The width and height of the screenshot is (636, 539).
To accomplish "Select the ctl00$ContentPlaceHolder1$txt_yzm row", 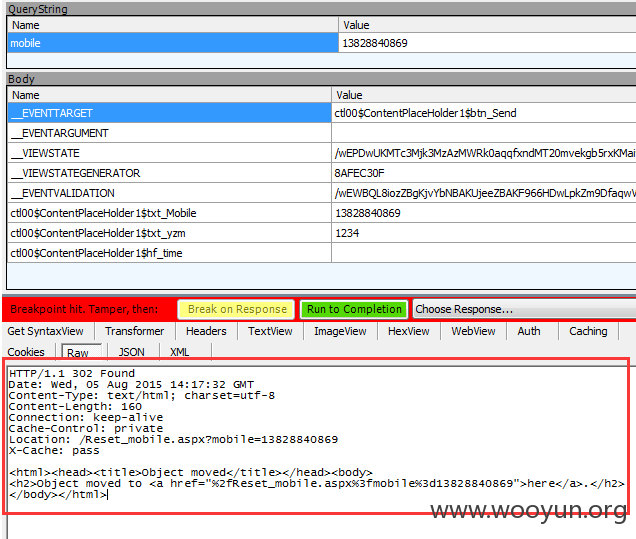I will 170,233.
